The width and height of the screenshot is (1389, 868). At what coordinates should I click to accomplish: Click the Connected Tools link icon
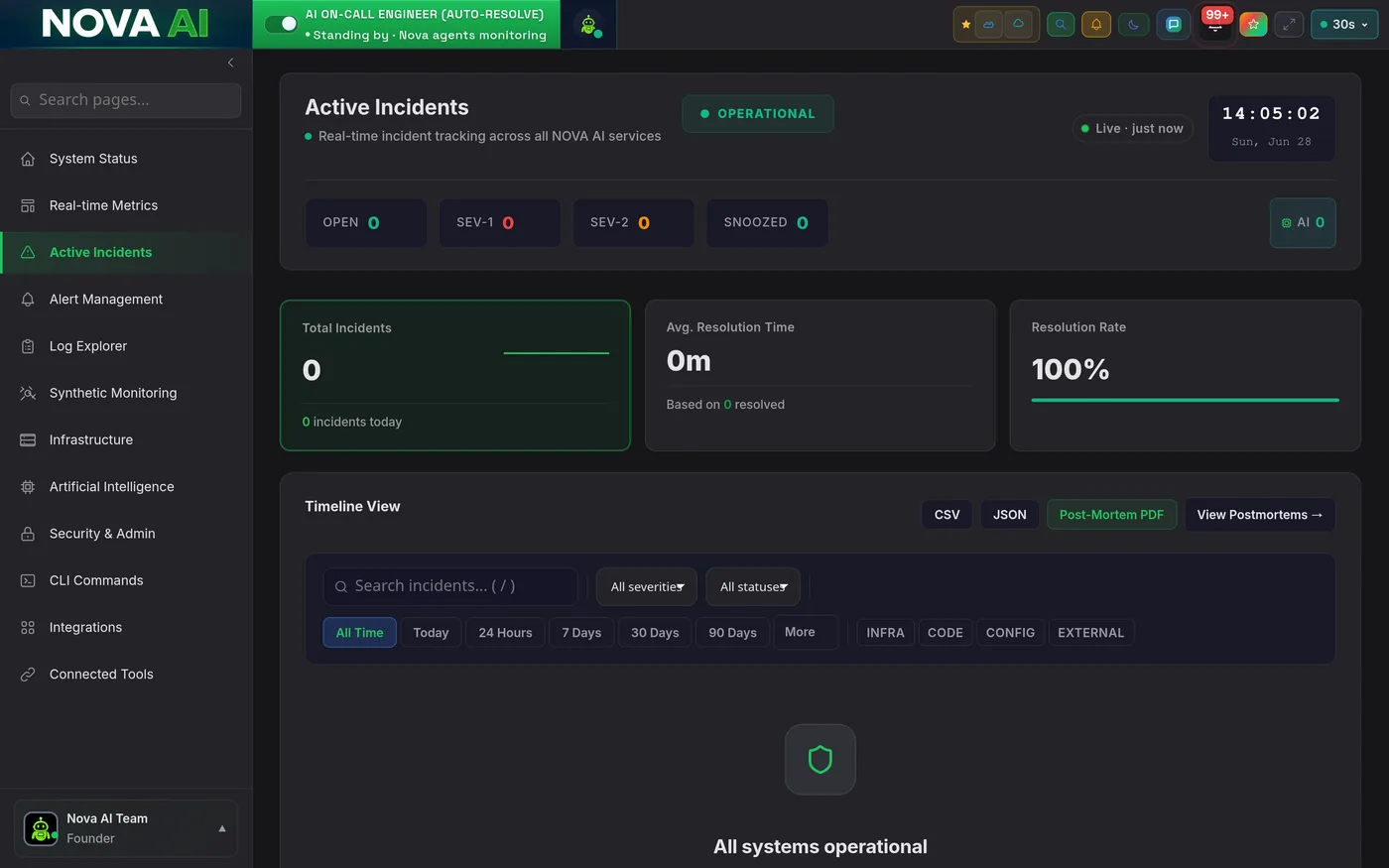tap(28, 675)
